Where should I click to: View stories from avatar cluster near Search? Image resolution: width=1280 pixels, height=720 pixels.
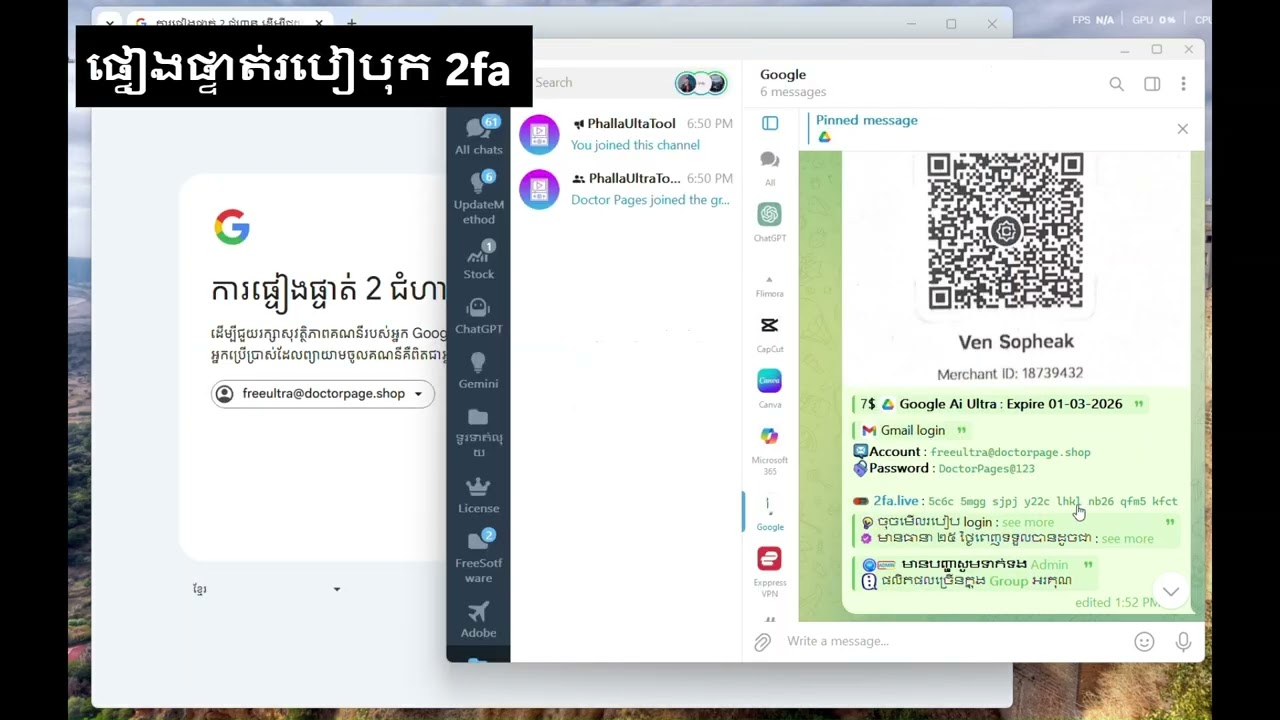pos(700,83)
